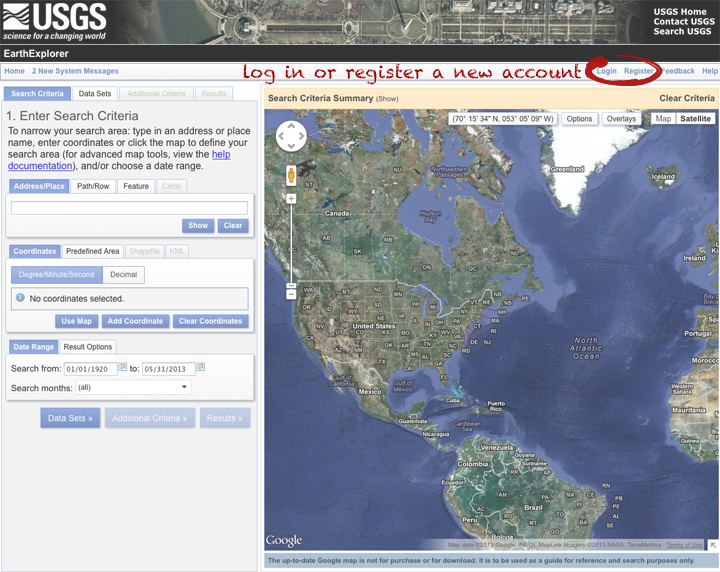
Task: Switch coordinate format to Decimal
Action: click(x=124, y=275)
